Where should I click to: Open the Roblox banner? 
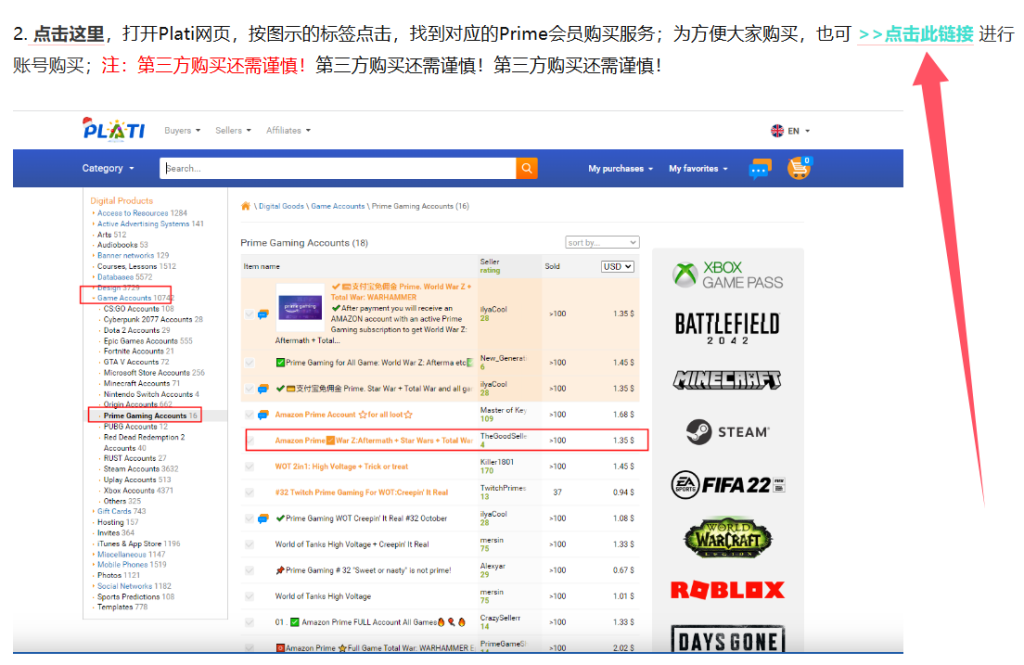click(x=727, y=590)
